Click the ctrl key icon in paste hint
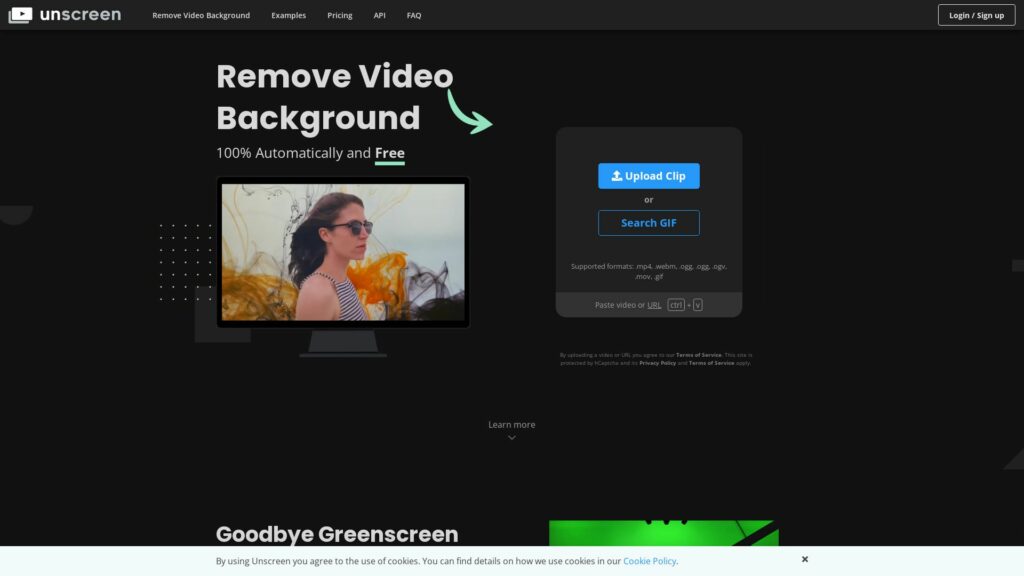The height and width of the screenshot is (576, 1024). click(676, 305)
